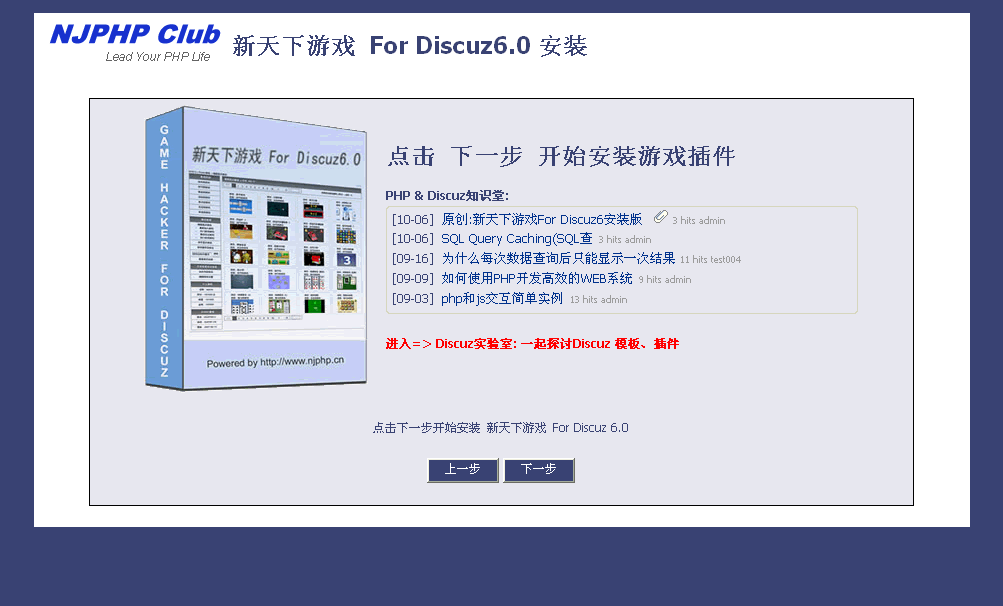1003x606 pixels.
Task: Click the NJPHP Club logo
Action: pos(135,43)
